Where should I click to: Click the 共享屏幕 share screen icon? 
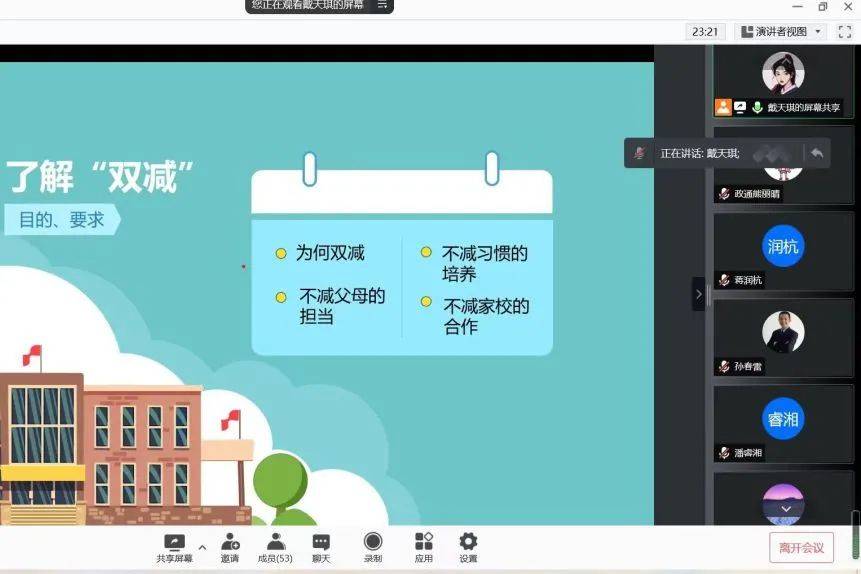click(174, 543)
